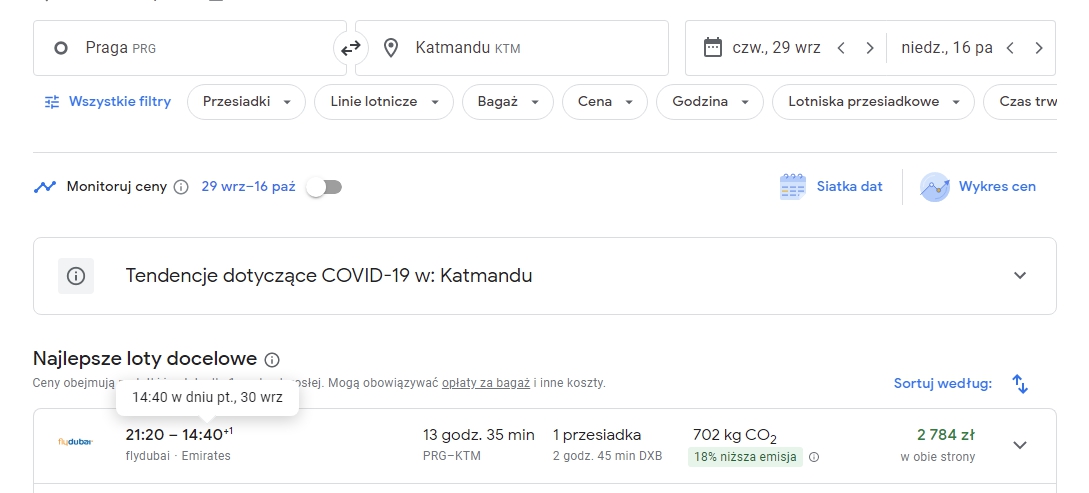Screen dimensions: 1089x493
Task: Click the Wykres cen graph icon
Action: [935, 187]
